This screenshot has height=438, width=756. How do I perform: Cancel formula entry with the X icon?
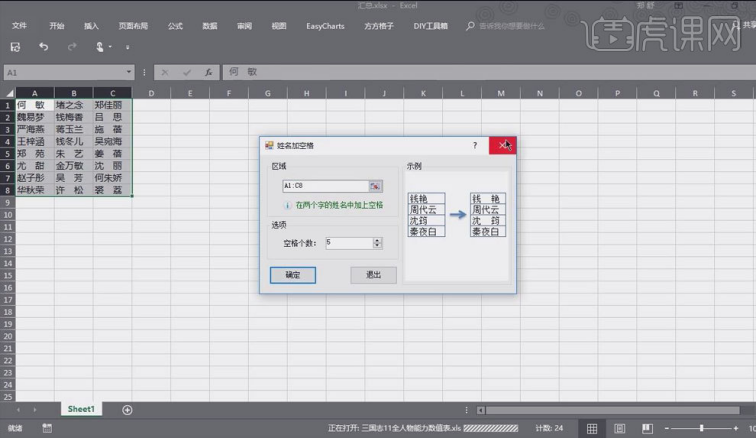pyautogui.click(x=165, y=72)
